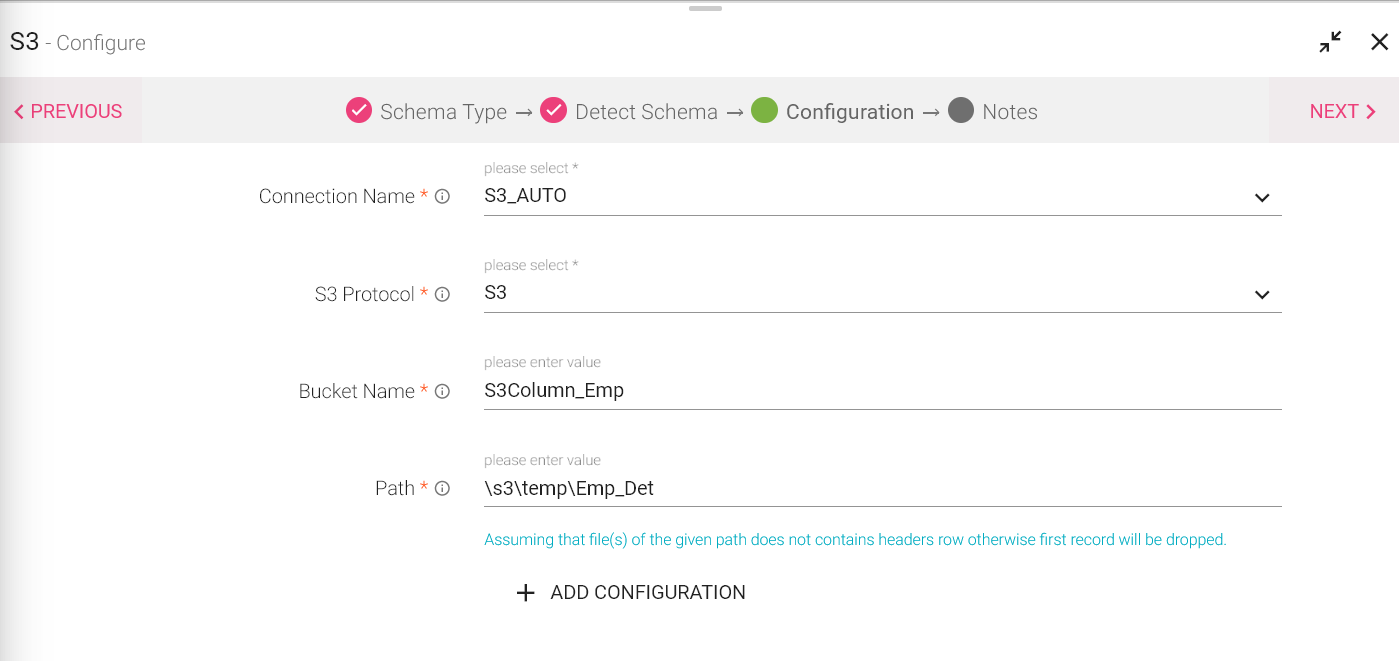Click the collapse dialog arrows icon
Image resolution: width=1399 pixels, height=661 pixels.
(x=1330, y=42)
